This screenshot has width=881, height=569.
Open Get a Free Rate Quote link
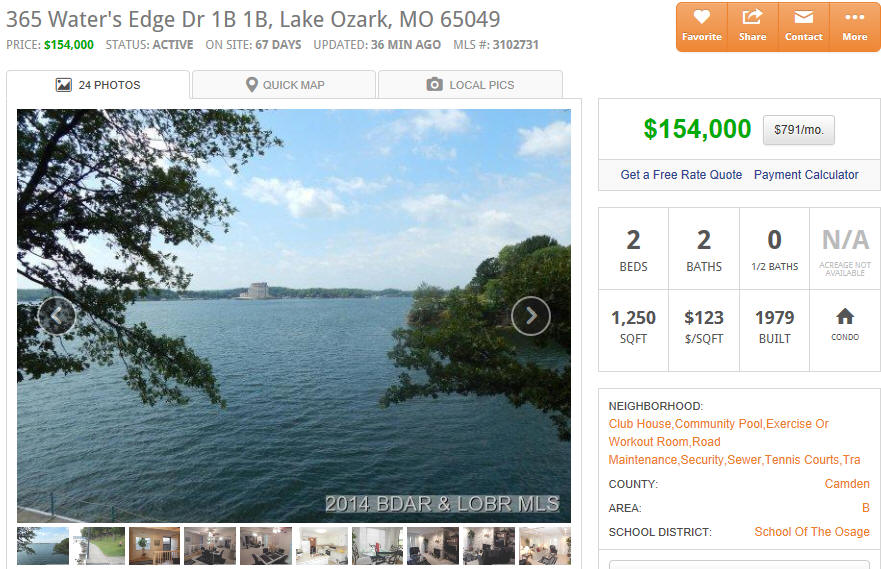[681, 175]
